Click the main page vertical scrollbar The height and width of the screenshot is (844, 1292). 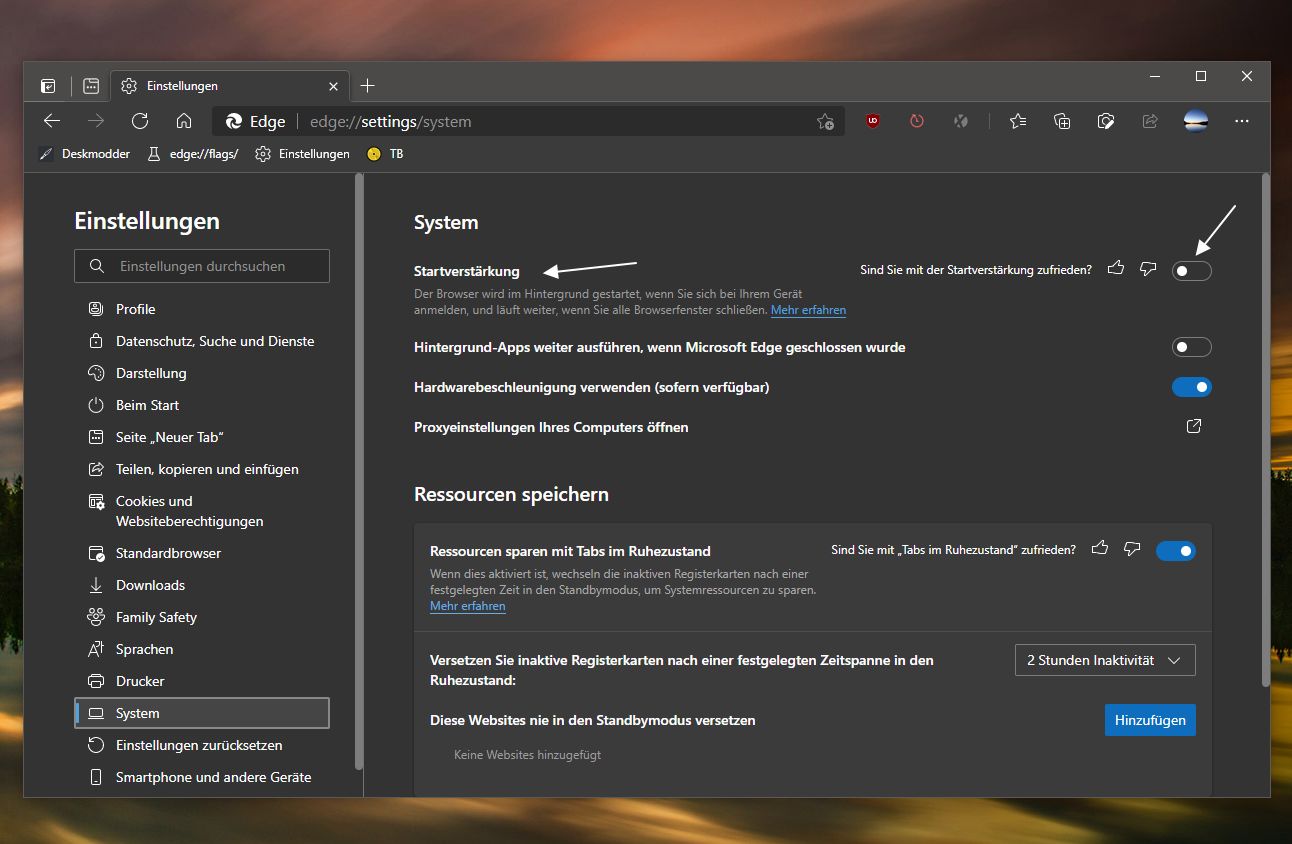pos(1266,430)
